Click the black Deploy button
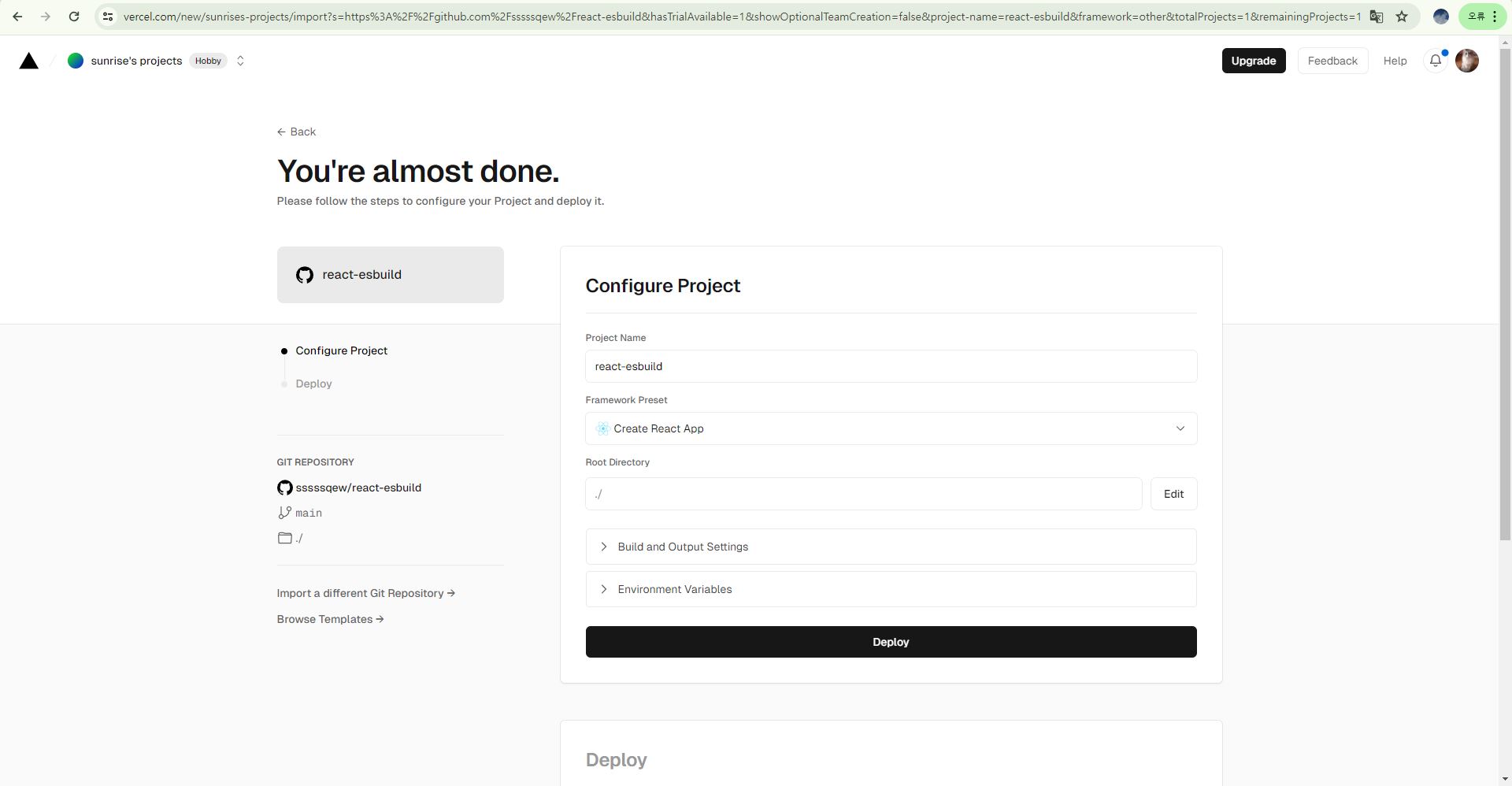This screenshot has height=786, width=1512. [x=891, y=642]
